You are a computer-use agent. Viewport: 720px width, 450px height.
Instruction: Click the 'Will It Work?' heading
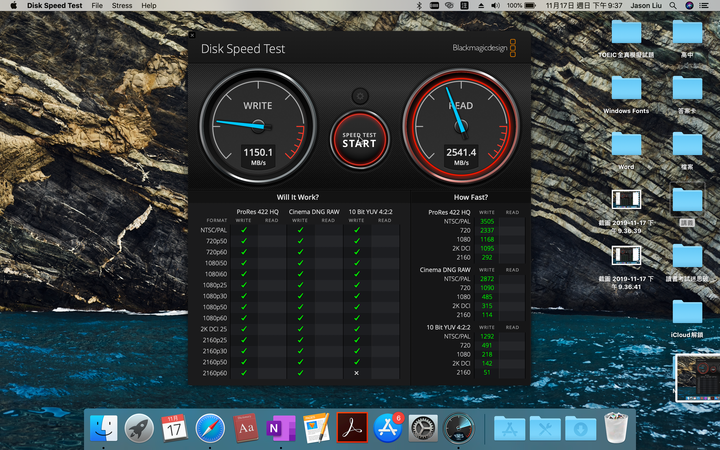298,197
